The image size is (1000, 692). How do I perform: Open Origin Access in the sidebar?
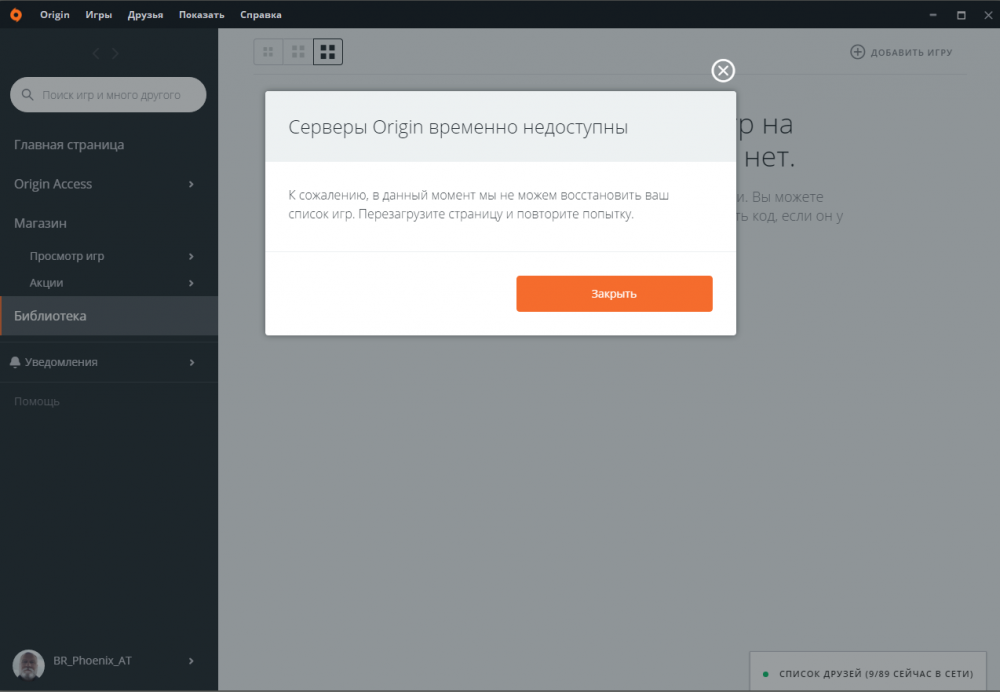click(x=53, y=184)
